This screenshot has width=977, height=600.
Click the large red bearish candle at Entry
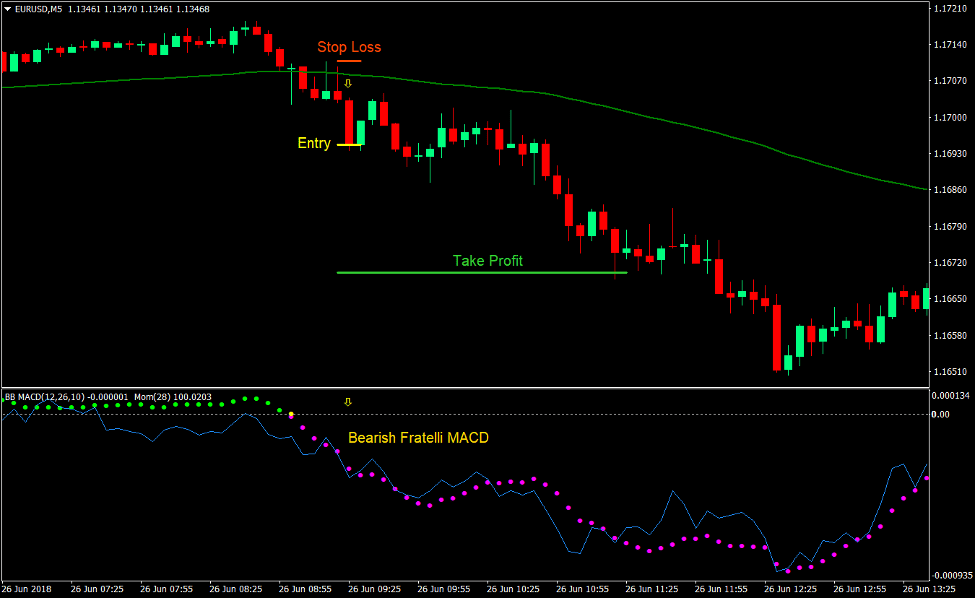[x=349, y=125]
